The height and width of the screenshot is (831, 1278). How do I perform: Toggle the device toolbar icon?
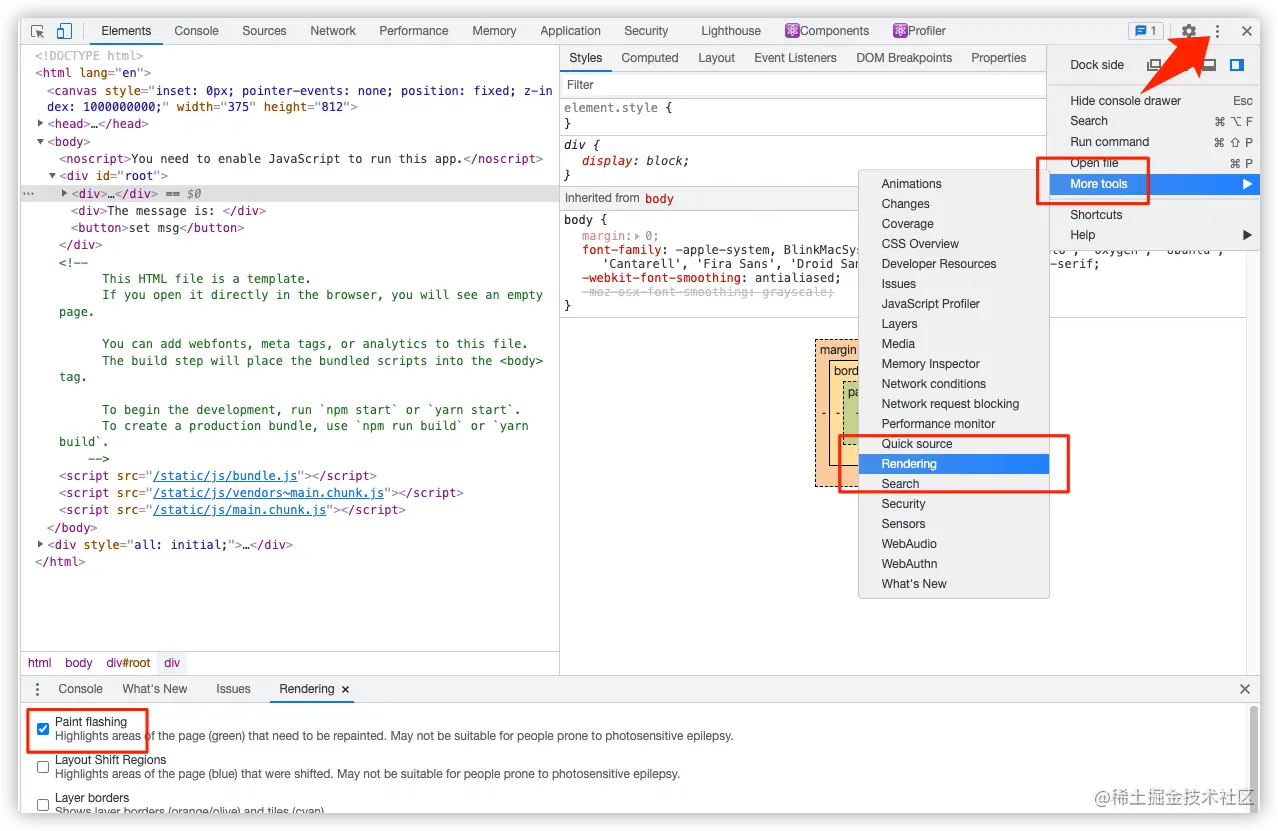(x=64, y=31)
